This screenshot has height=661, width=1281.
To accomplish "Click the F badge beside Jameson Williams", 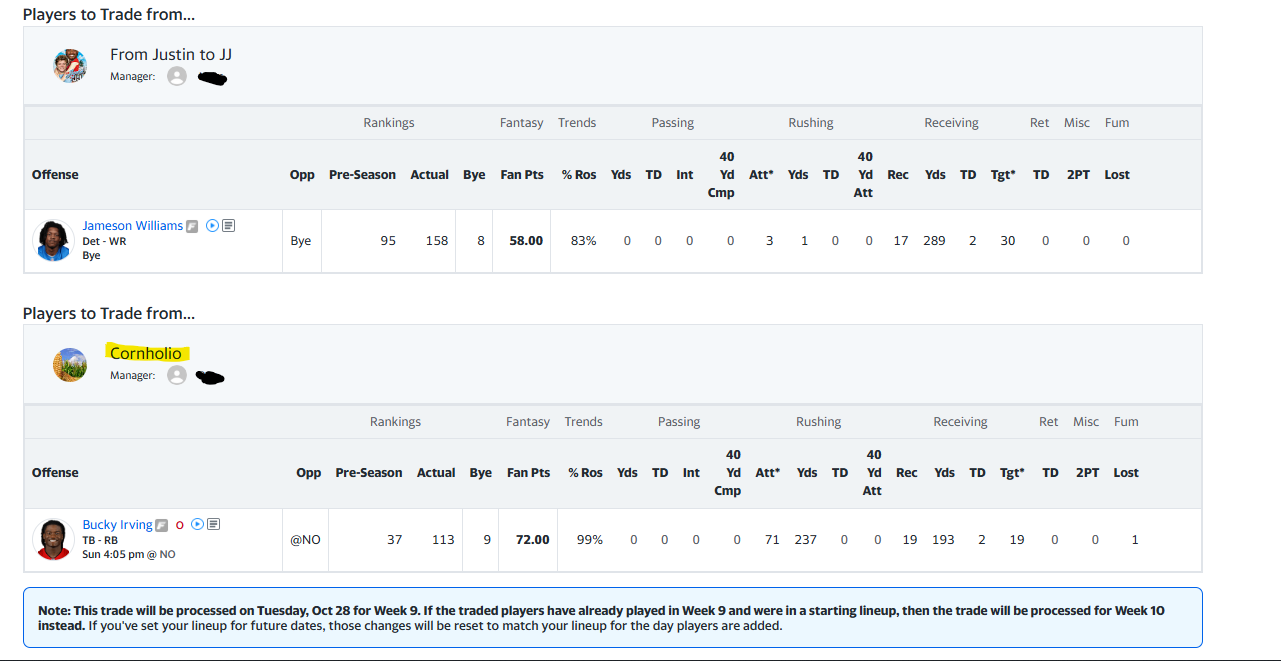I will (x=193, y=226).
